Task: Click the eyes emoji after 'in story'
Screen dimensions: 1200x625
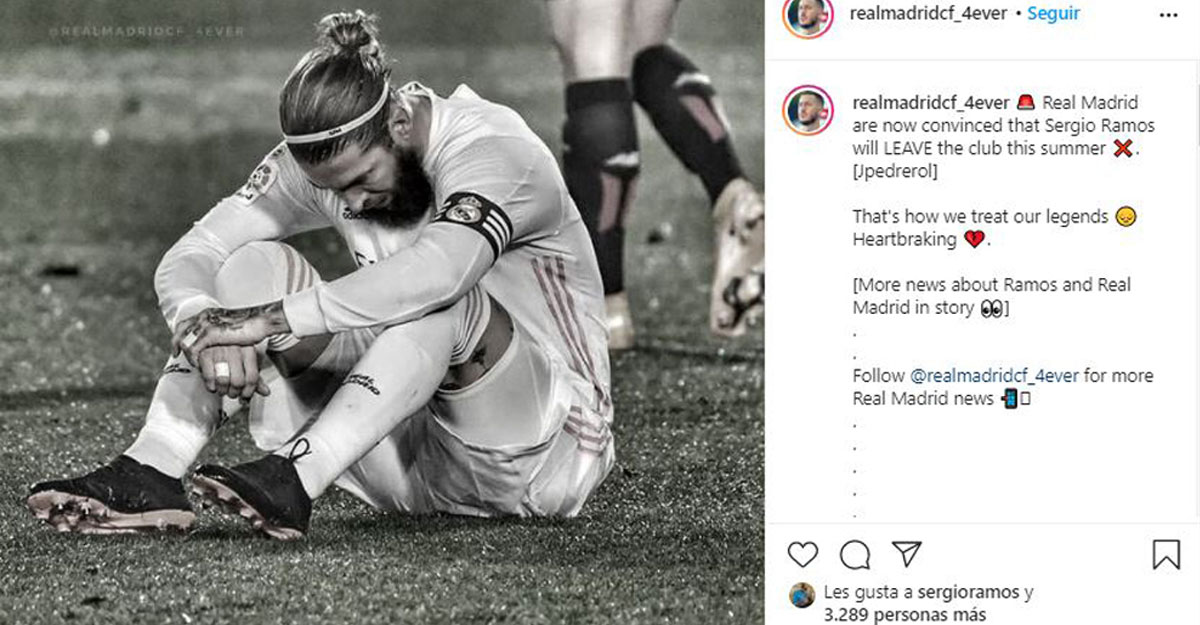Action: [991, 308]
